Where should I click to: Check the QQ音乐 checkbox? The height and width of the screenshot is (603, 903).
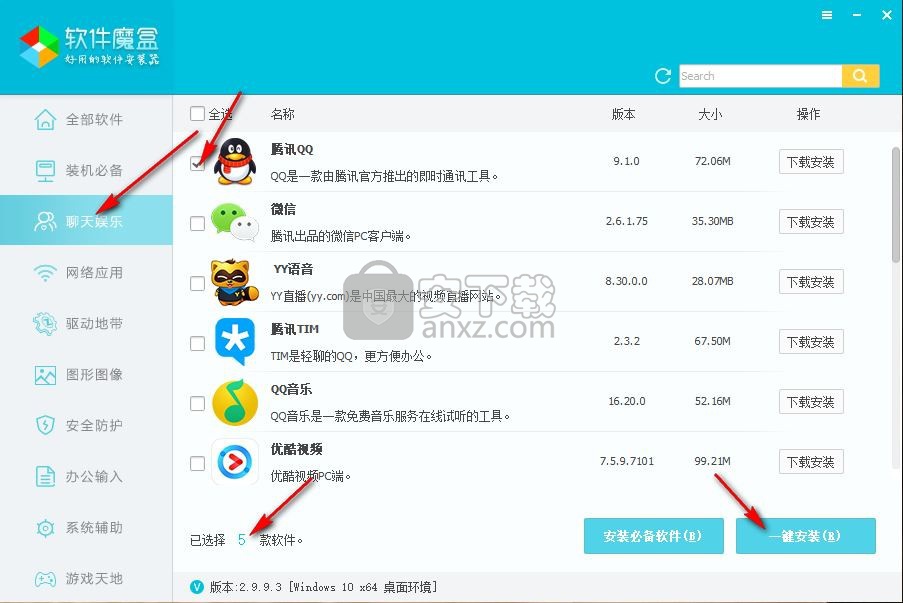(198, 403)
